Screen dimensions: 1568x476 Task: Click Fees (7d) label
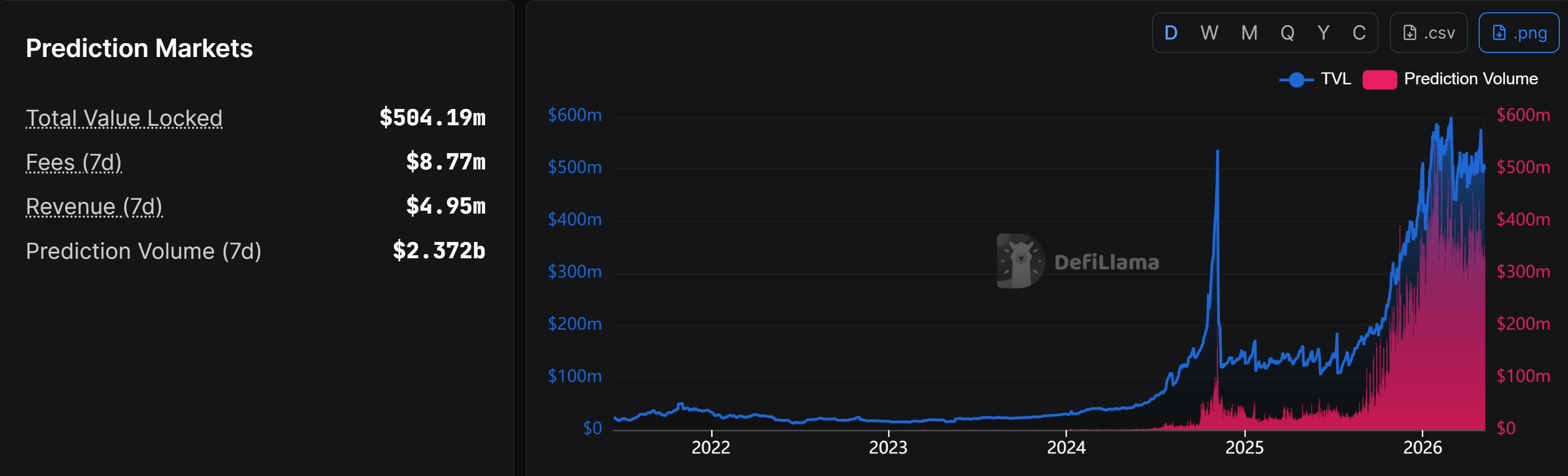(73, 163)
